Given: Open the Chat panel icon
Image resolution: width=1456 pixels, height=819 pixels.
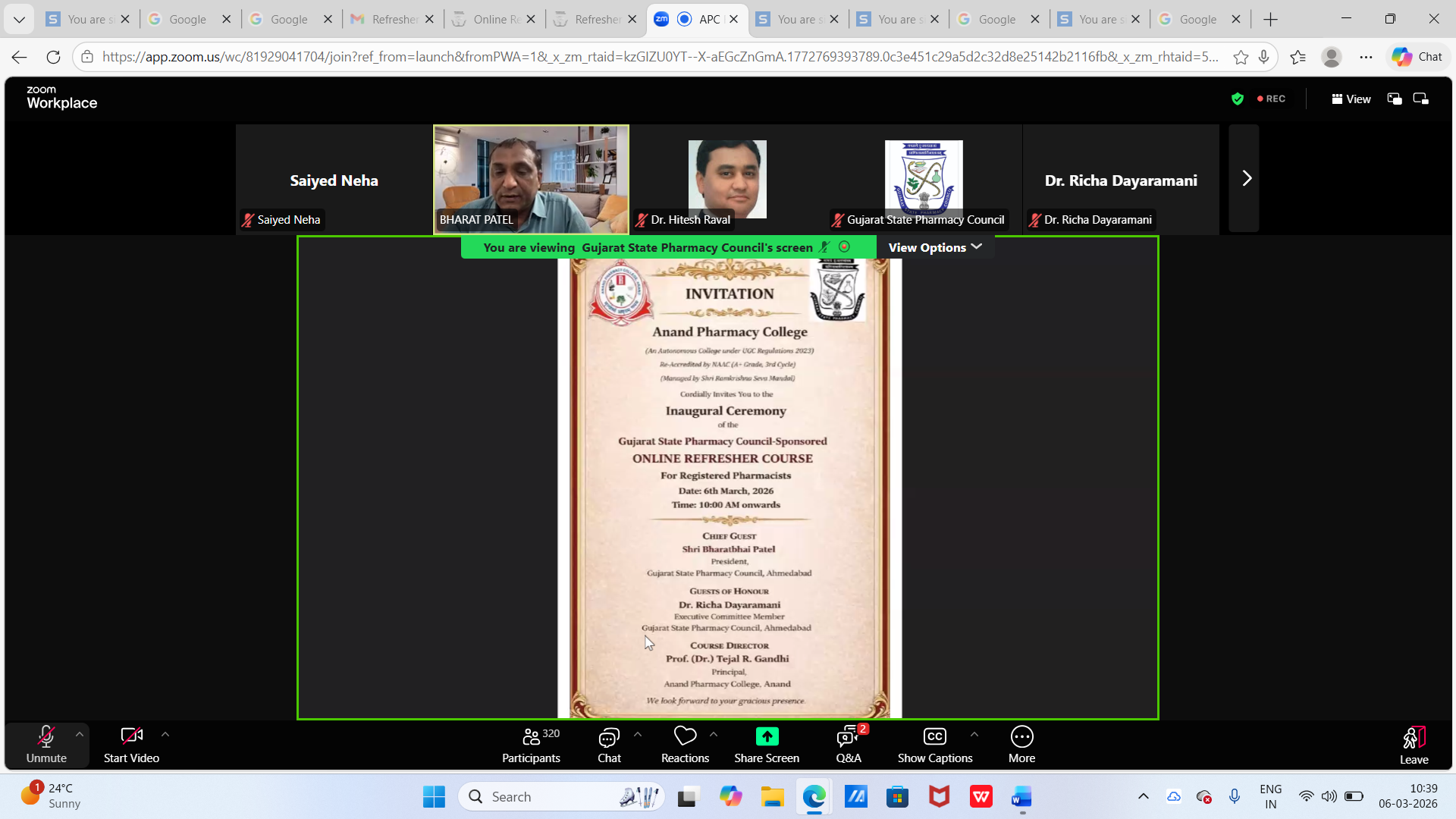Looking at the screenshot, I should [608, 737].
